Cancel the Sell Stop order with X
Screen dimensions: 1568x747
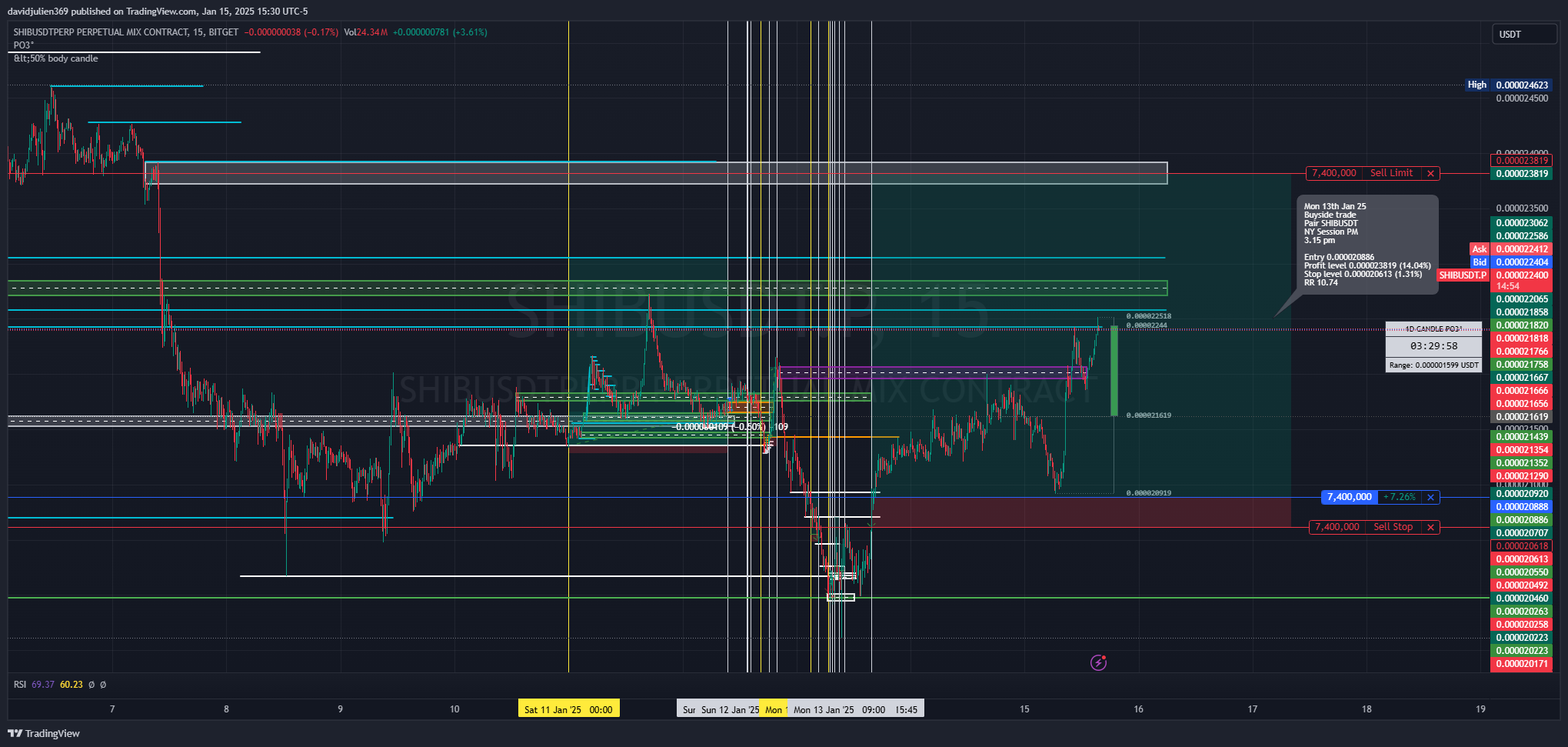pos(1430,527)
